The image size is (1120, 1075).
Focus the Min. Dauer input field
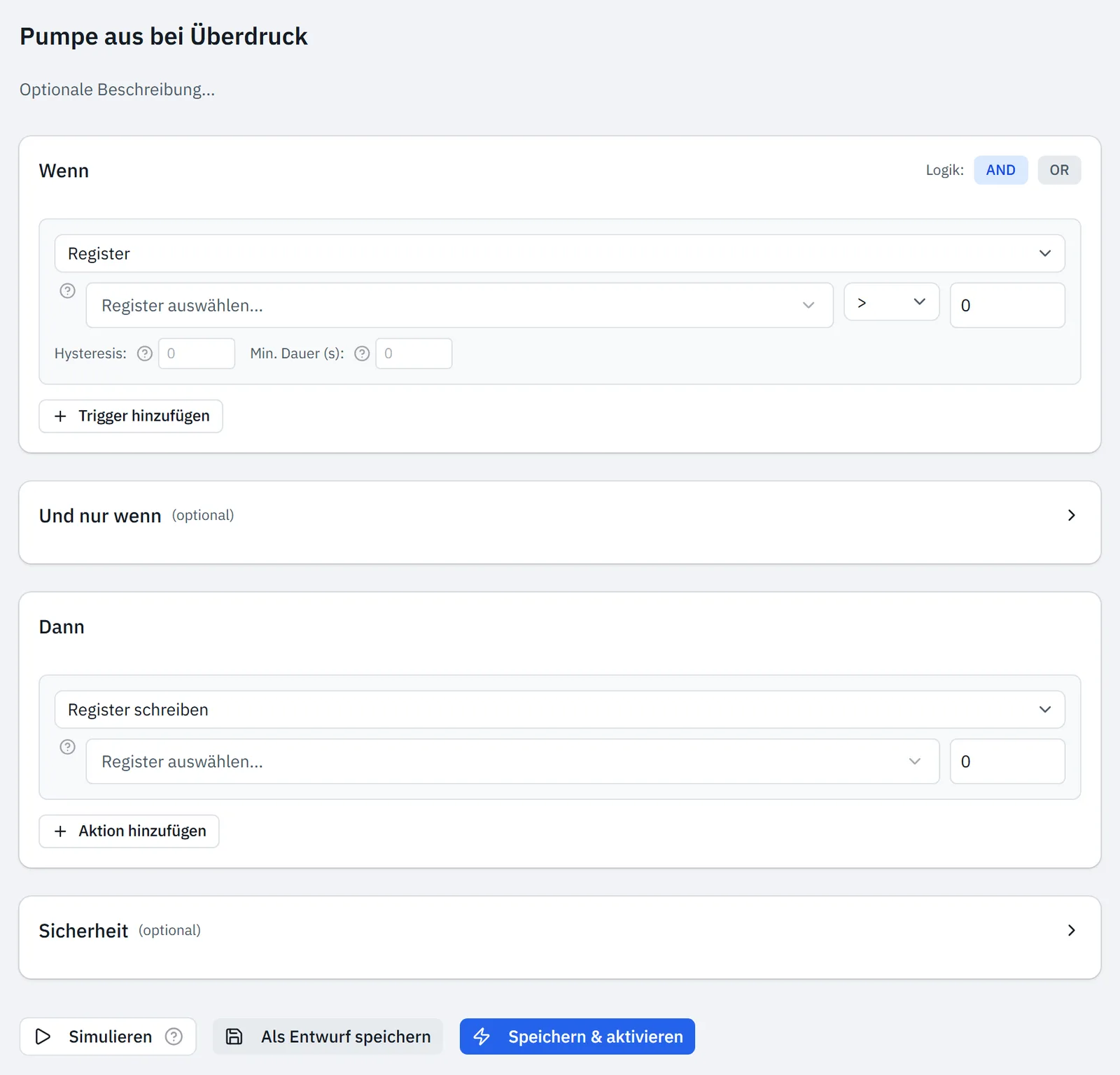414,353
